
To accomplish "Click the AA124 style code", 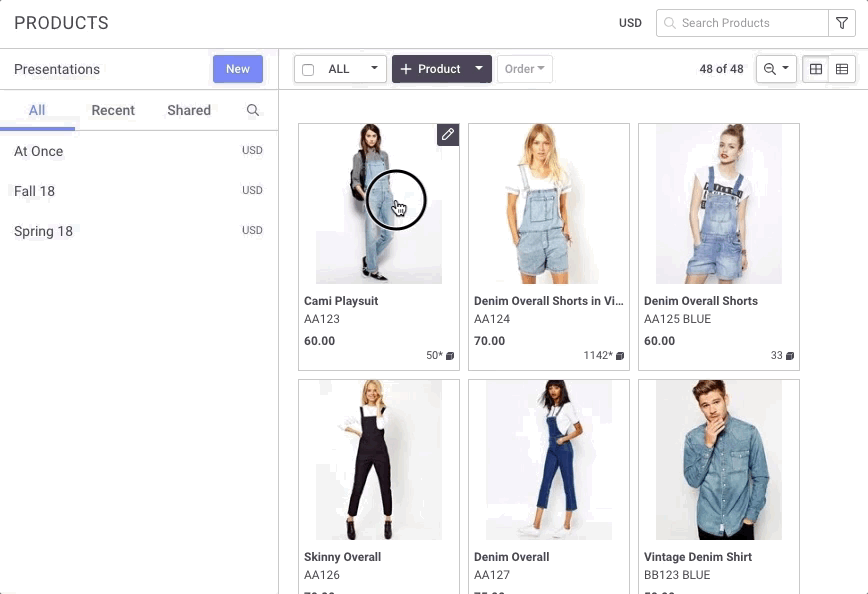I will (x=492, y=319).
